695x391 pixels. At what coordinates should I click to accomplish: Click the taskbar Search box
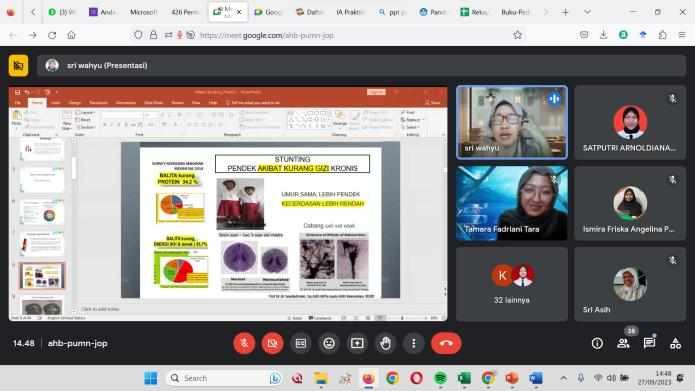[224, 378]
